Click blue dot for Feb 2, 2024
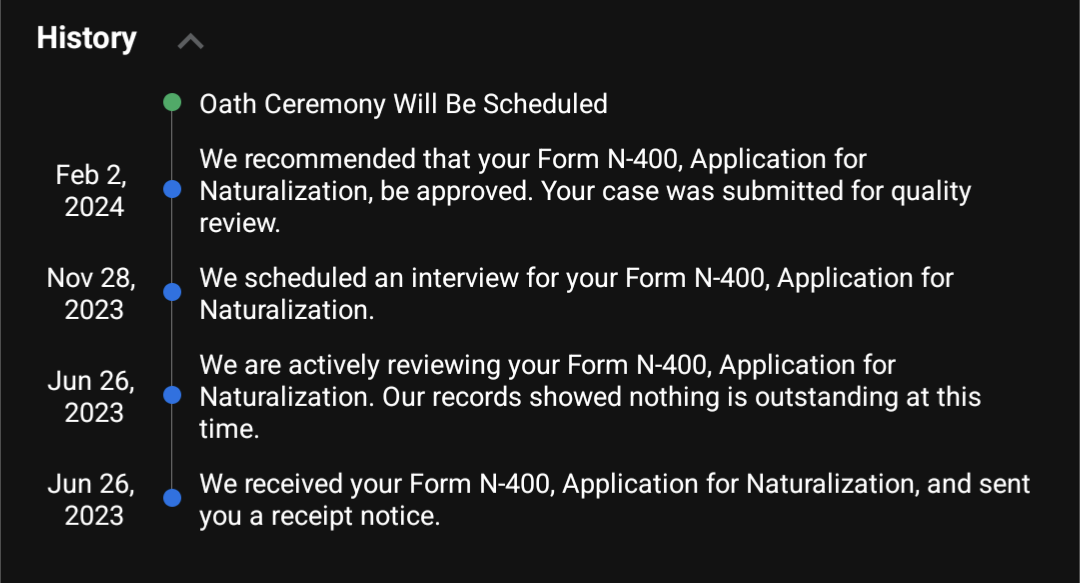The width and height of the screenshot is (1080, 583). (172, 189)
